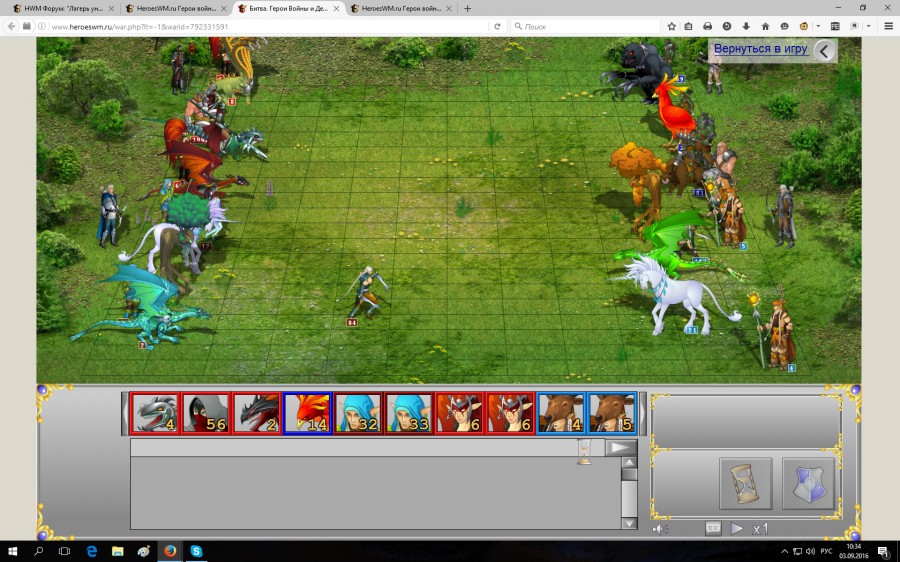Open browser history clock icon
This screenshot has height=562, width=900.
coord(727,26)
